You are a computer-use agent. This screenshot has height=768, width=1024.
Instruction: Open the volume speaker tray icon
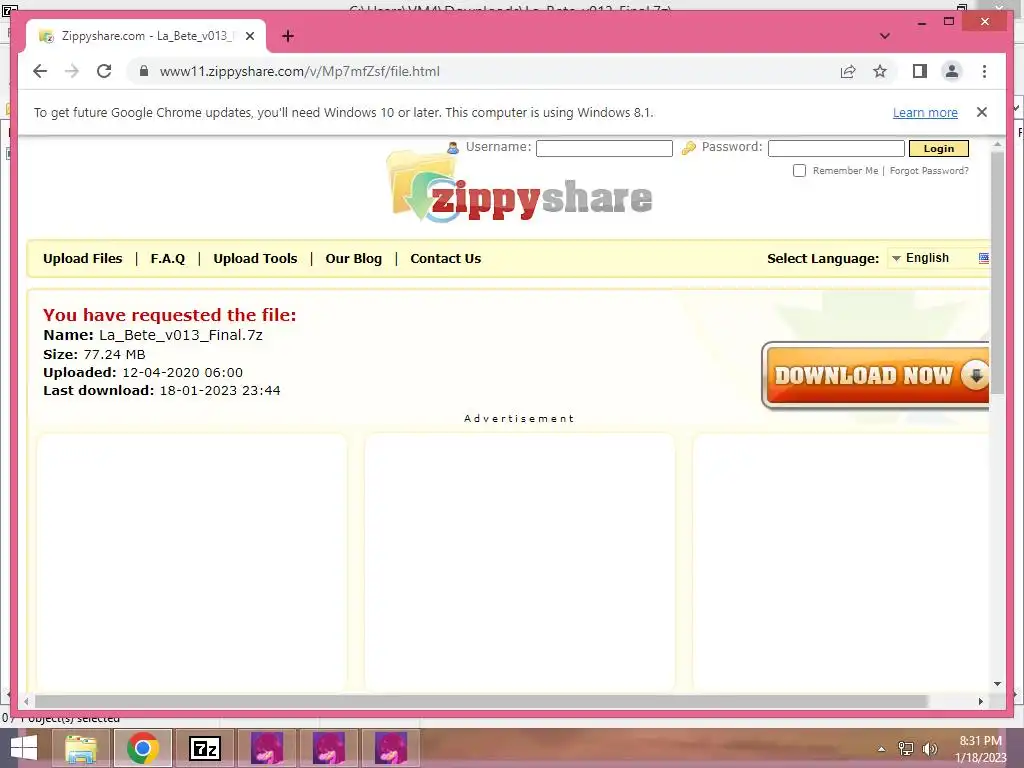[x=930, y=748]
